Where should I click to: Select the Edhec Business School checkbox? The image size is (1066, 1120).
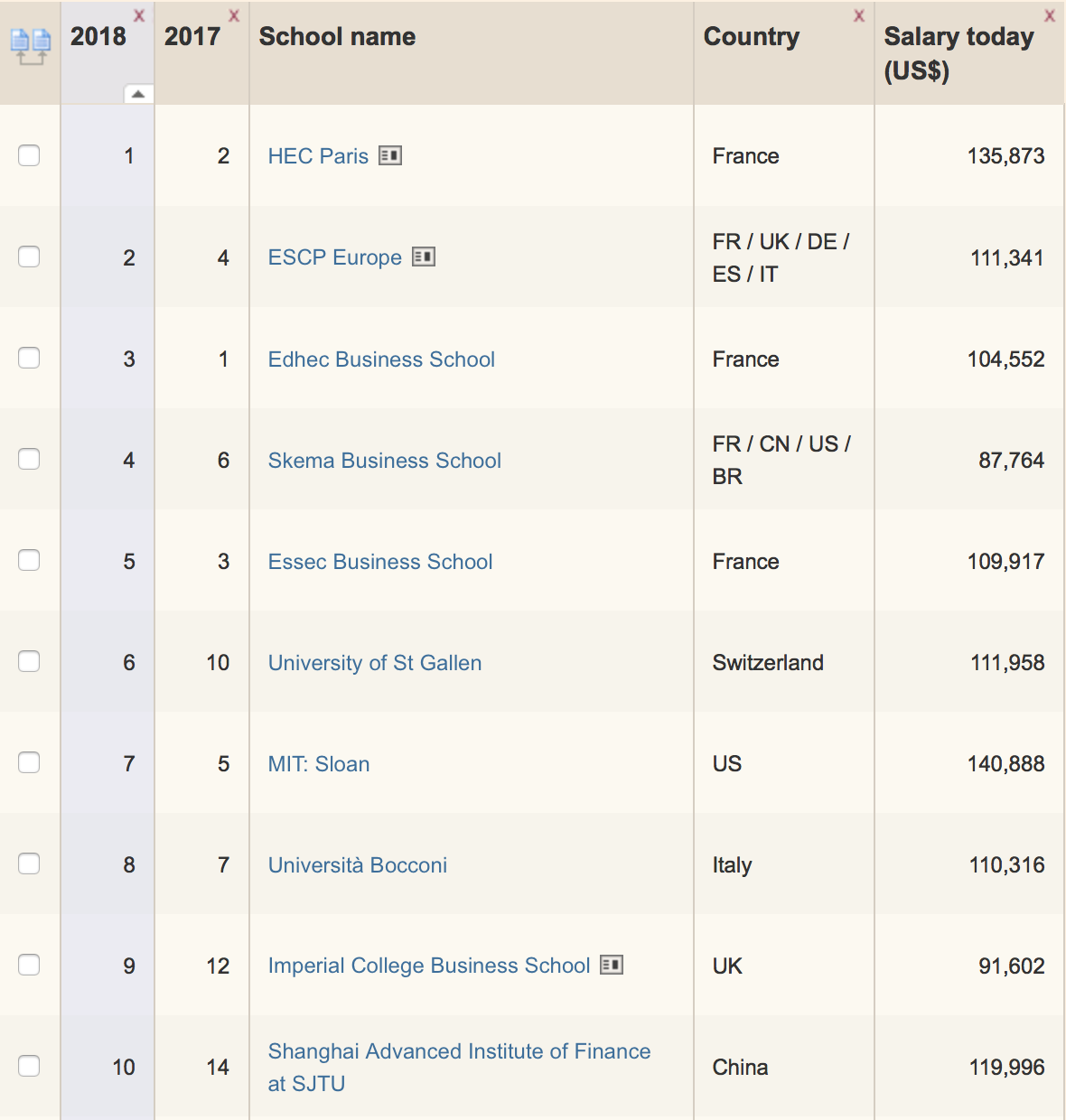coord(29,358)
